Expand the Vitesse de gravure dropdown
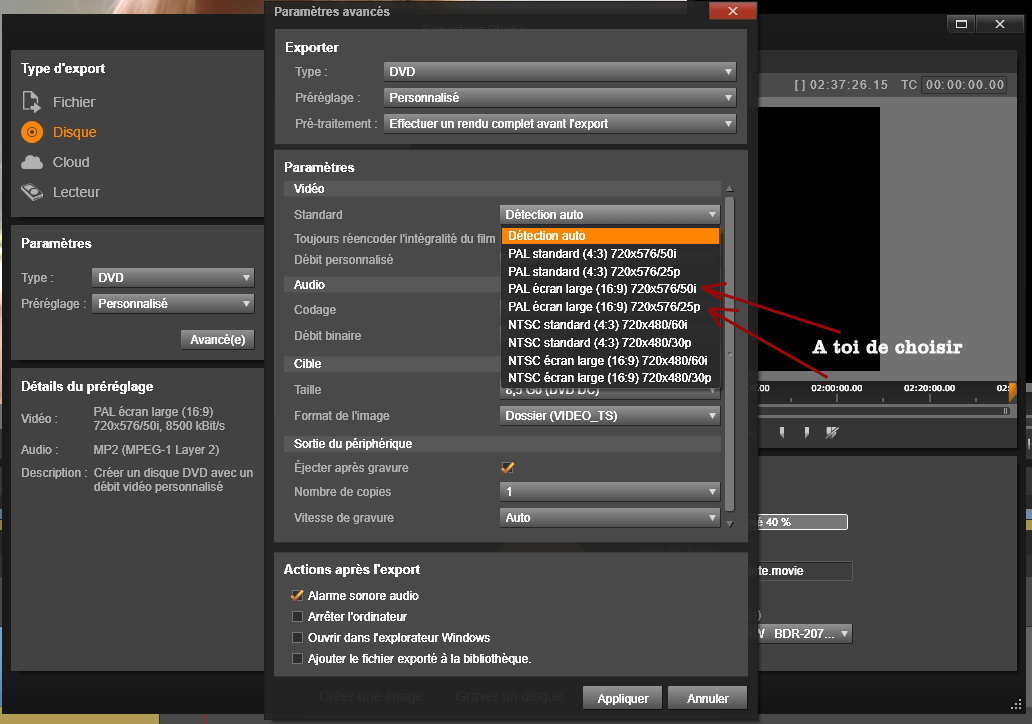 [609, 518]
